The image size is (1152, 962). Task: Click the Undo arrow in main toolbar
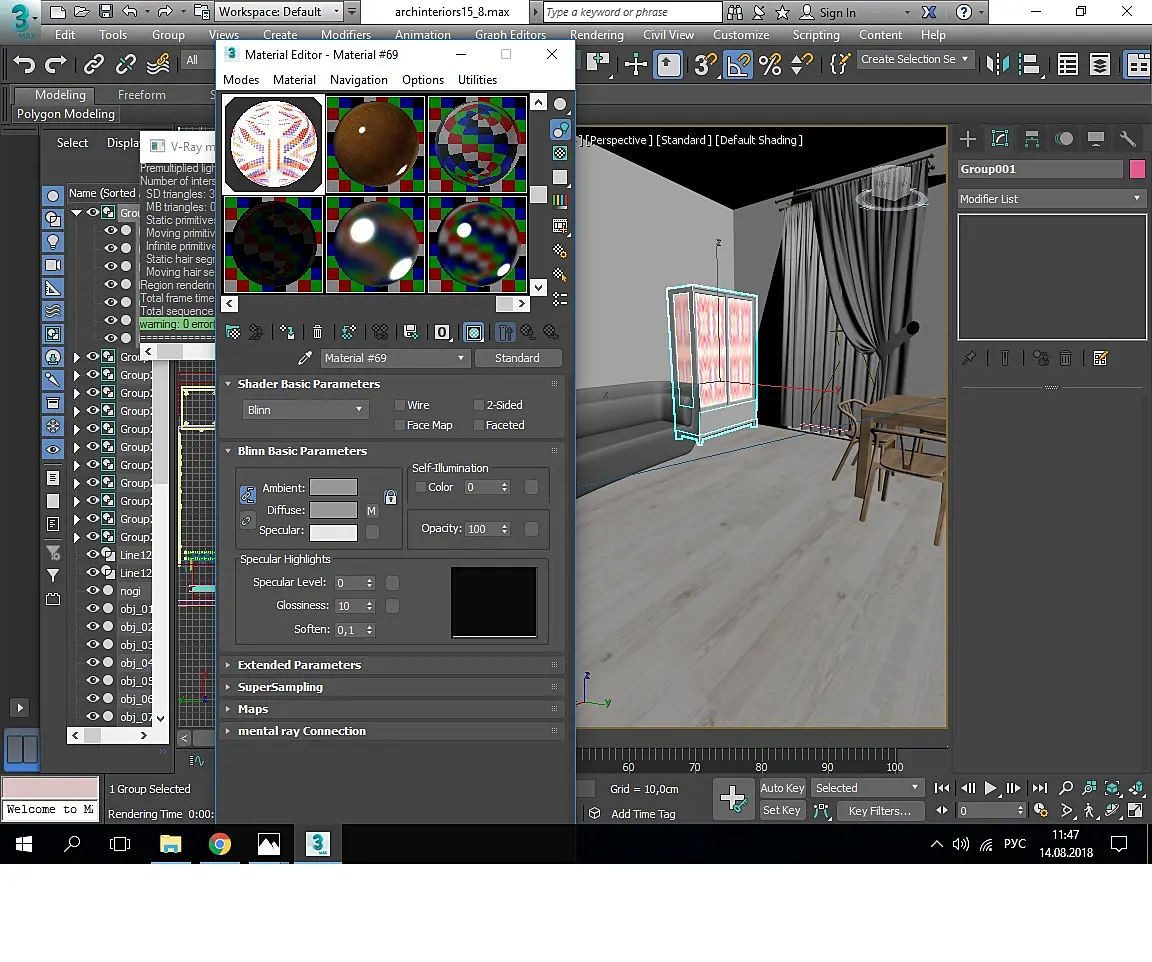pos(24,65)
